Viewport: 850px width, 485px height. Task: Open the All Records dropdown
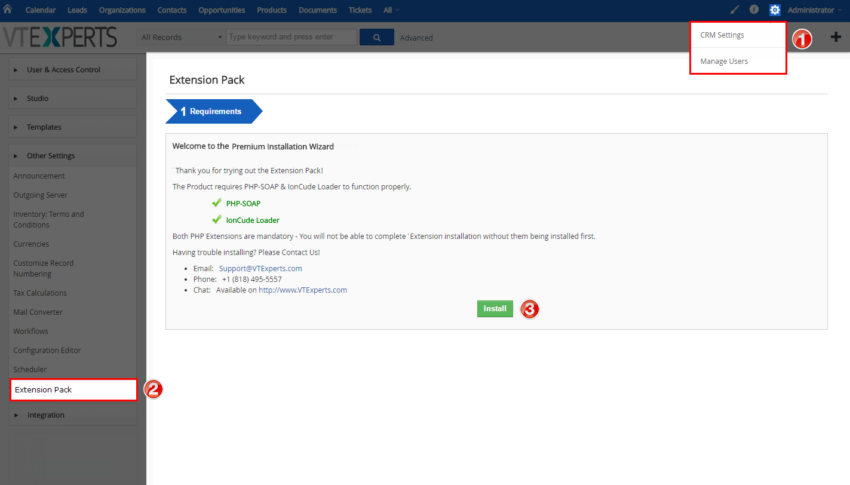pos(181,37)
